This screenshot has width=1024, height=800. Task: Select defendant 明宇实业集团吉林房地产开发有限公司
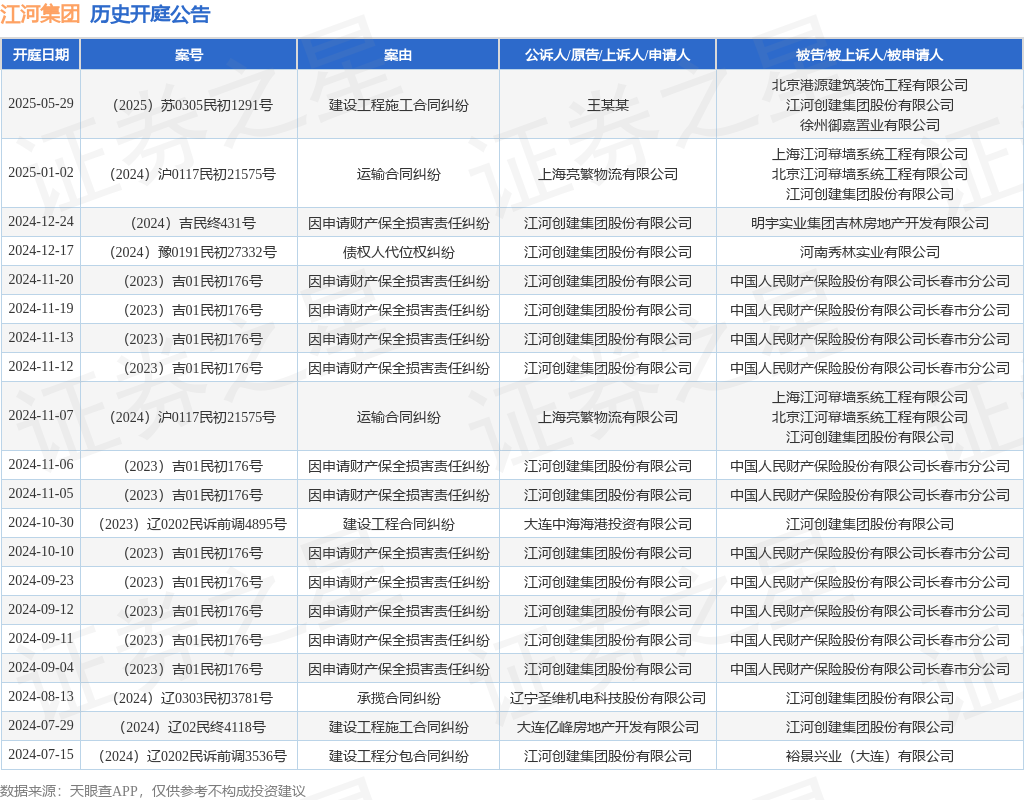point(869,223)
